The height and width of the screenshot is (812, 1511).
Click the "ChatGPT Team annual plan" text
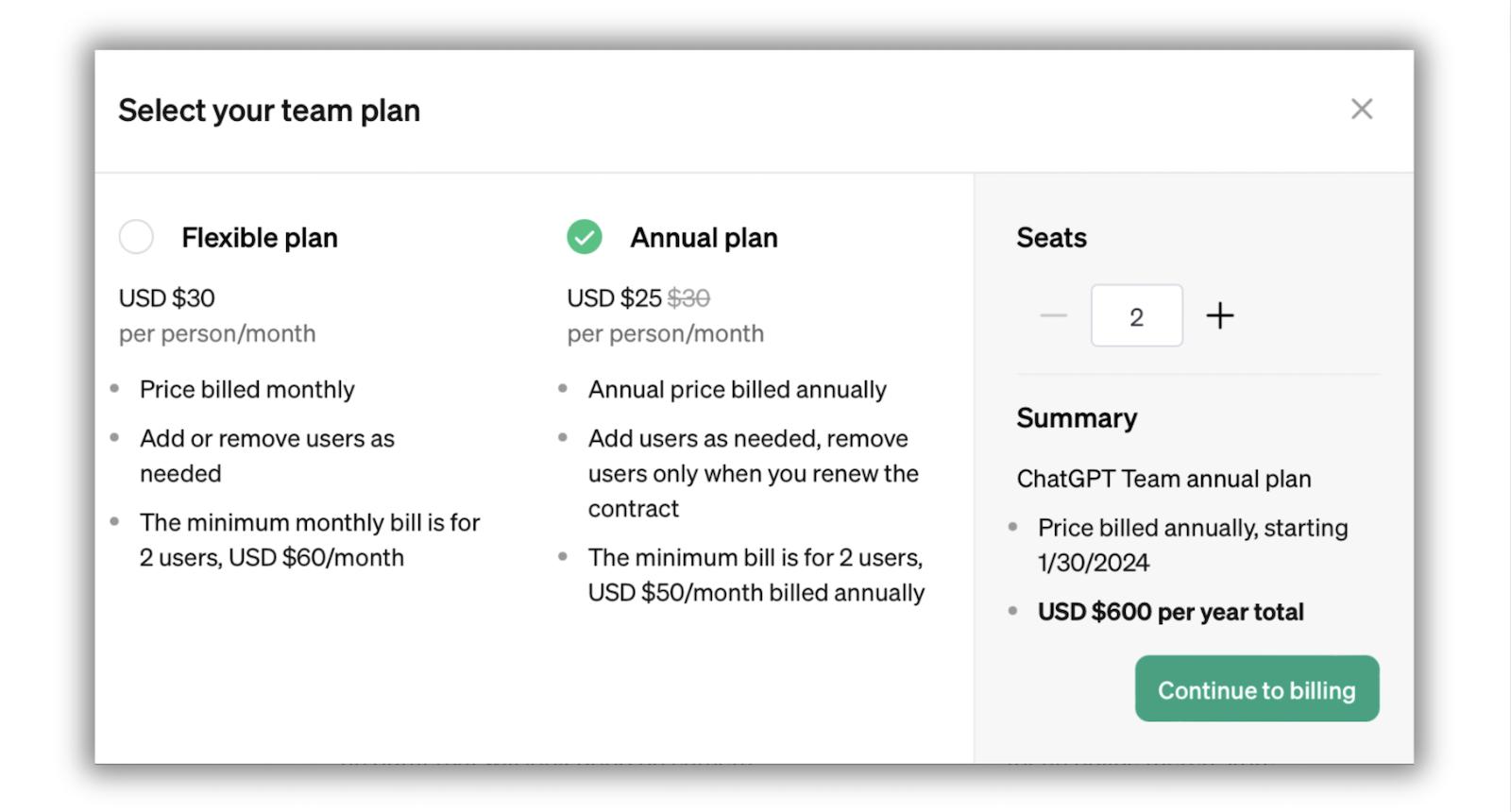click(x=1163, y=479)
